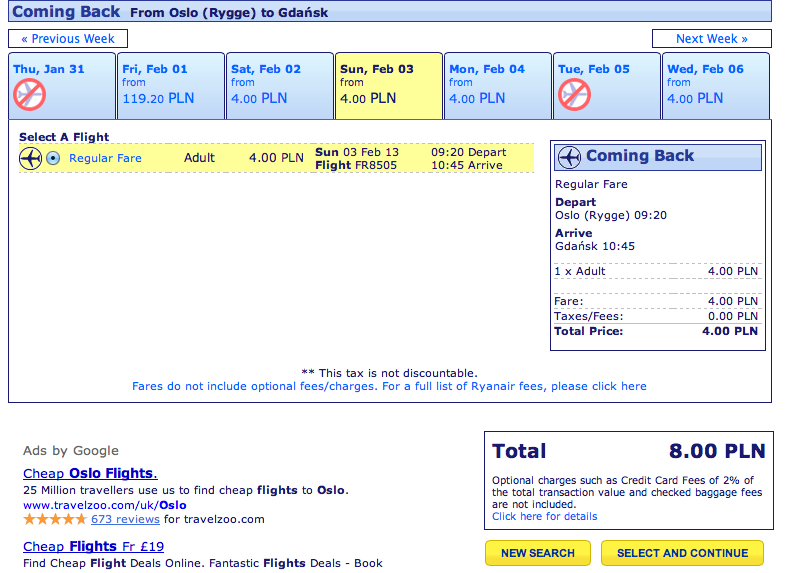Open the full list of Ryanair fees link

389,386
